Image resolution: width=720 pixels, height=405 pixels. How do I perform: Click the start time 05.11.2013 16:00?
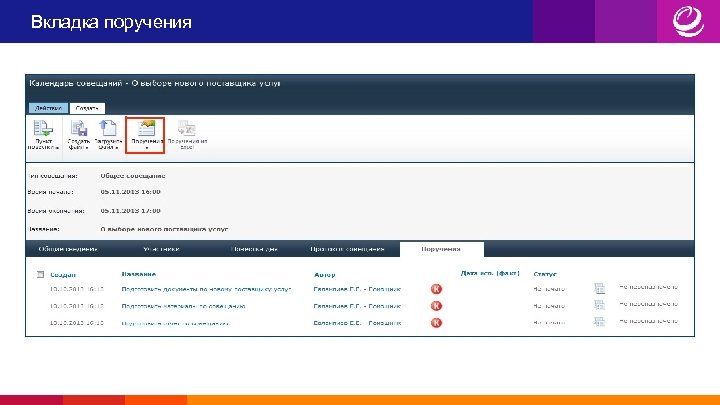pyautogui.click(x=130, y=192)
